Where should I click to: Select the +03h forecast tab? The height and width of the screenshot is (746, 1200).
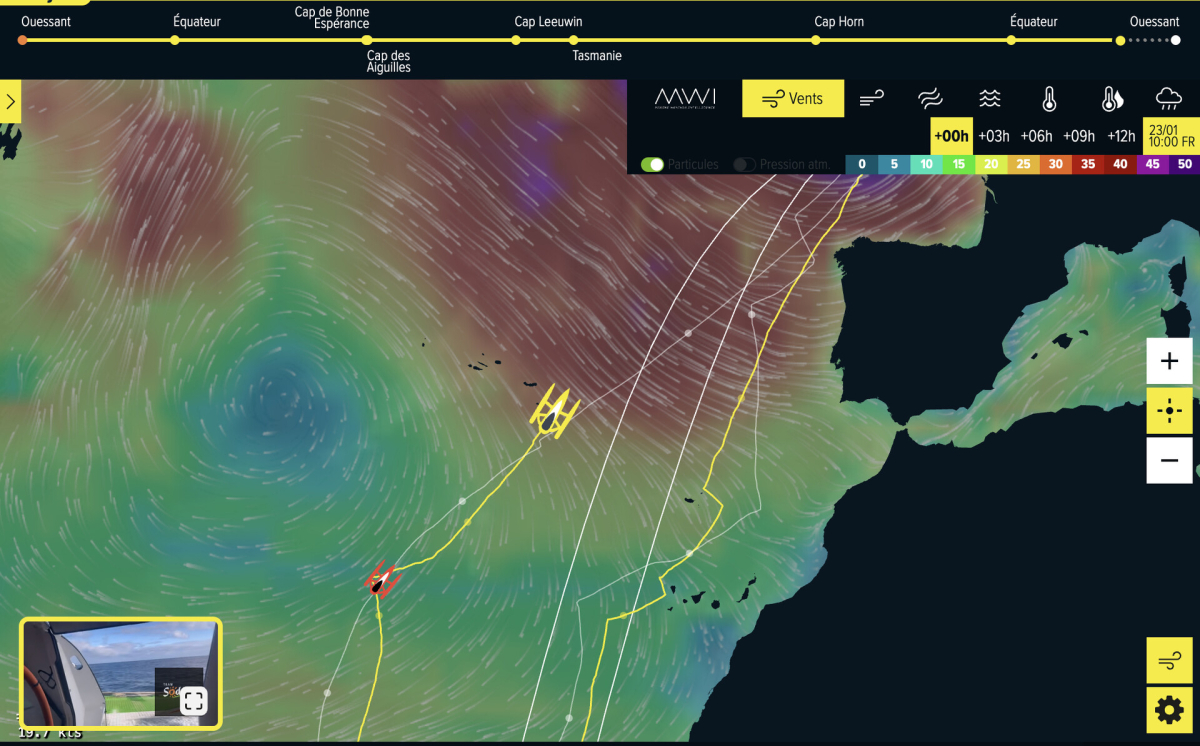point(993,136)
